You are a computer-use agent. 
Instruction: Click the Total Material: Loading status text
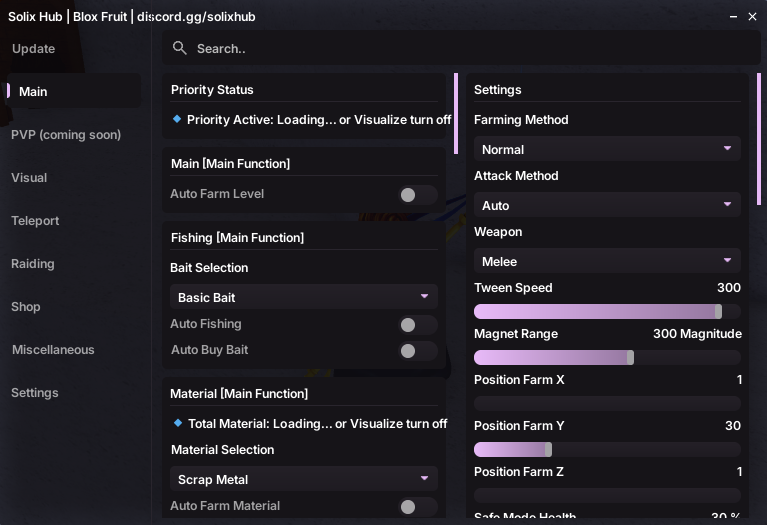pyautogui.click(x=317, y=423)
